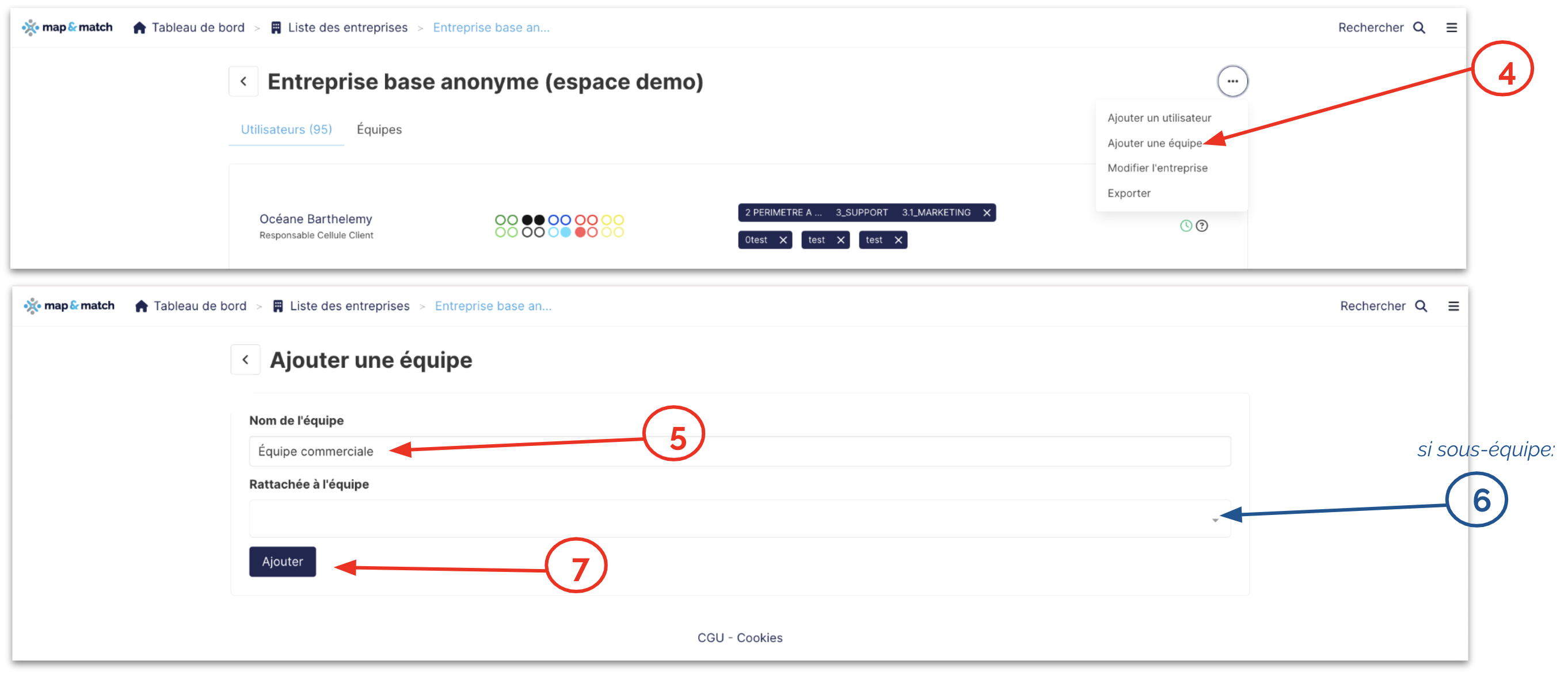
Task: Click the search magnifier in lower header
Action: tap(1421, 306)
